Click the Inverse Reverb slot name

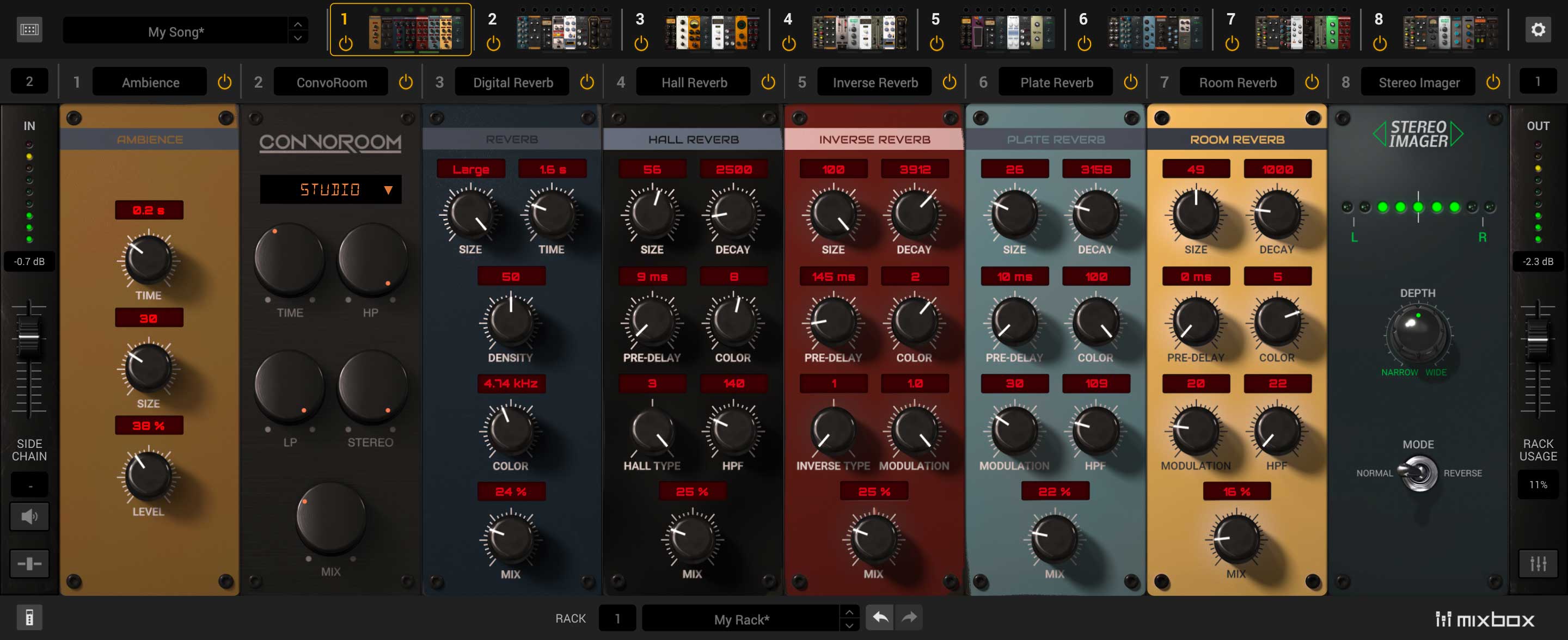click(x=875, y=82)
